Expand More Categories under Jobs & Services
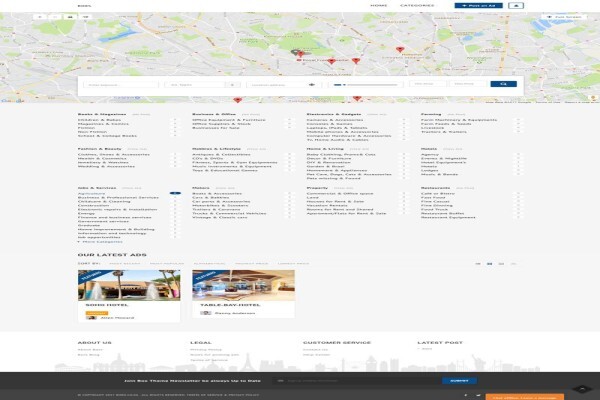Image resolution: width=600 pixels, height=400 pixels. (100, 242)
